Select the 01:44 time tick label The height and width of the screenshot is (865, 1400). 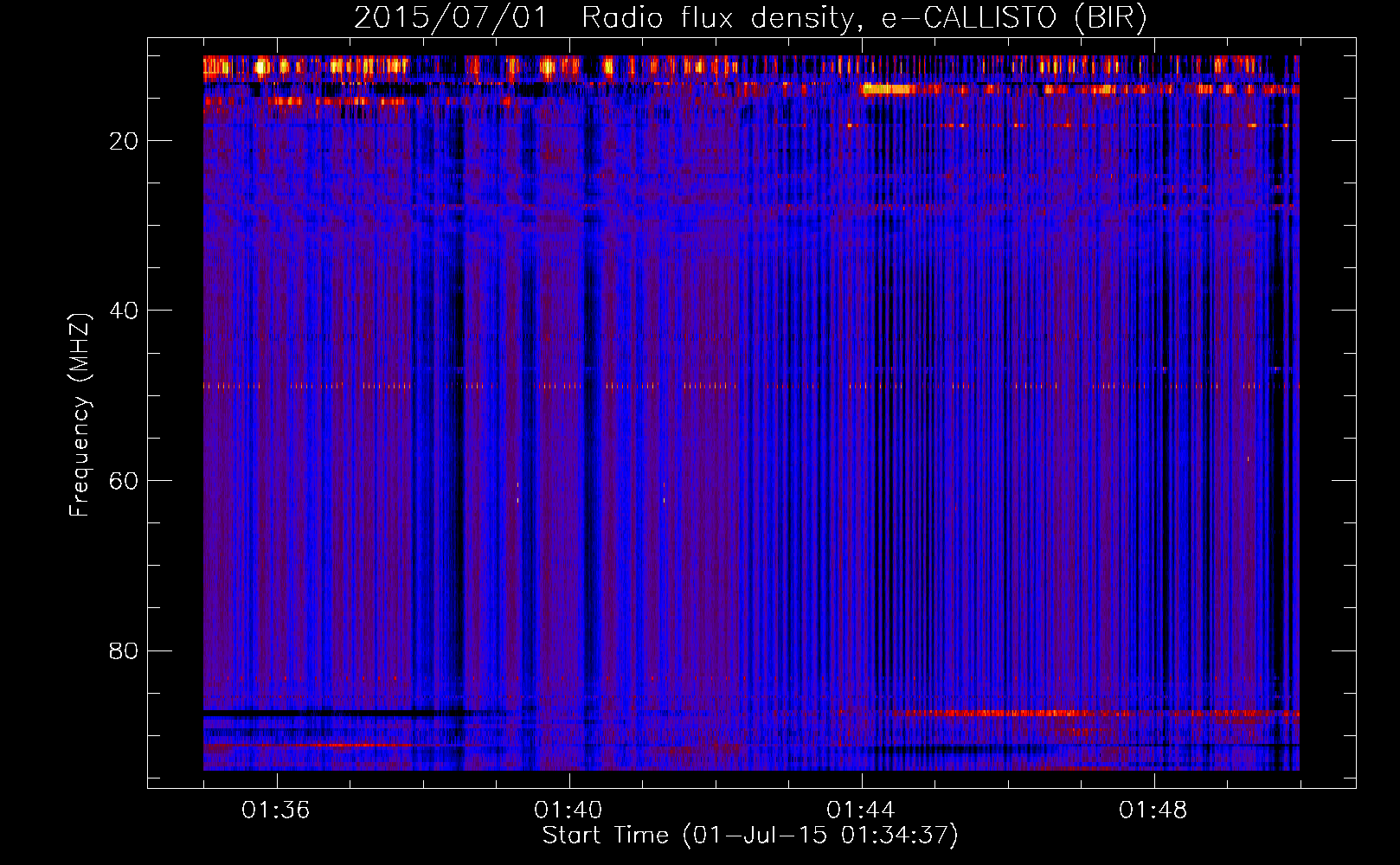click(861, 811)
